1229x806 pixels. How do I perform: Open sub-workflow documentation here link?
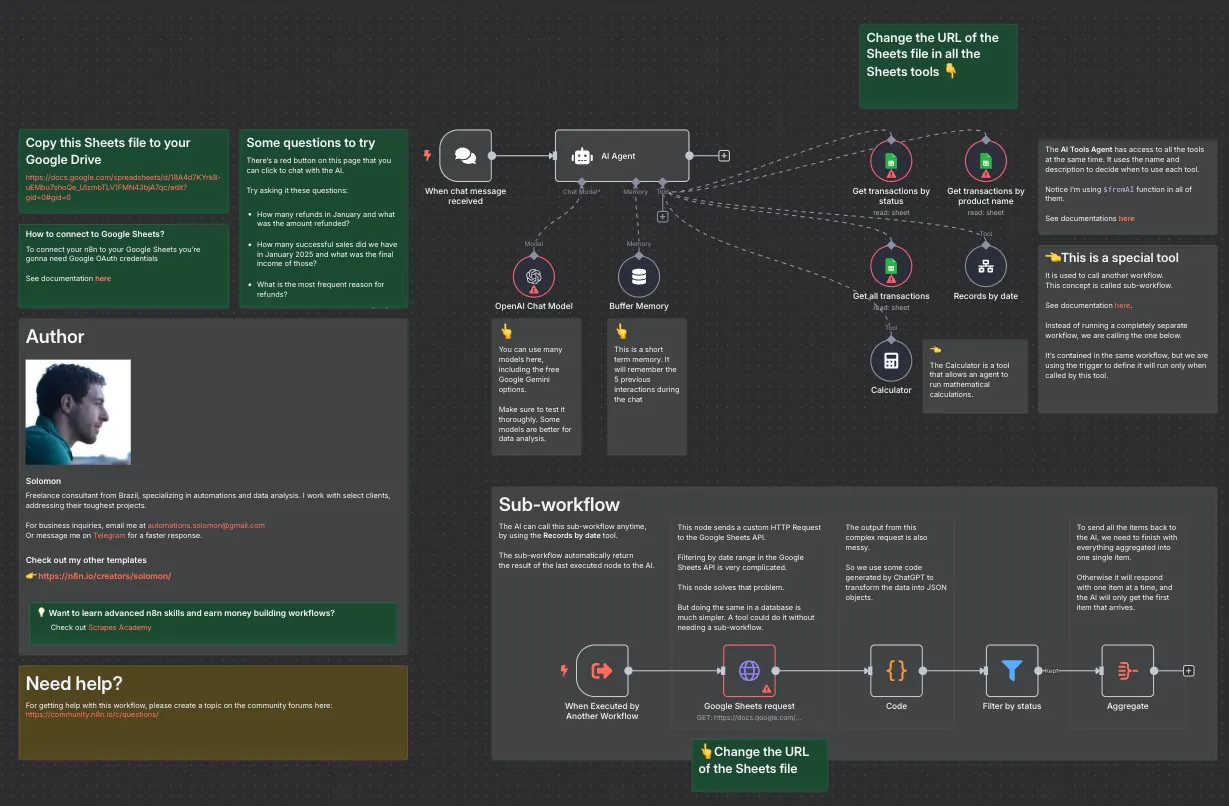click(1122, 305)
